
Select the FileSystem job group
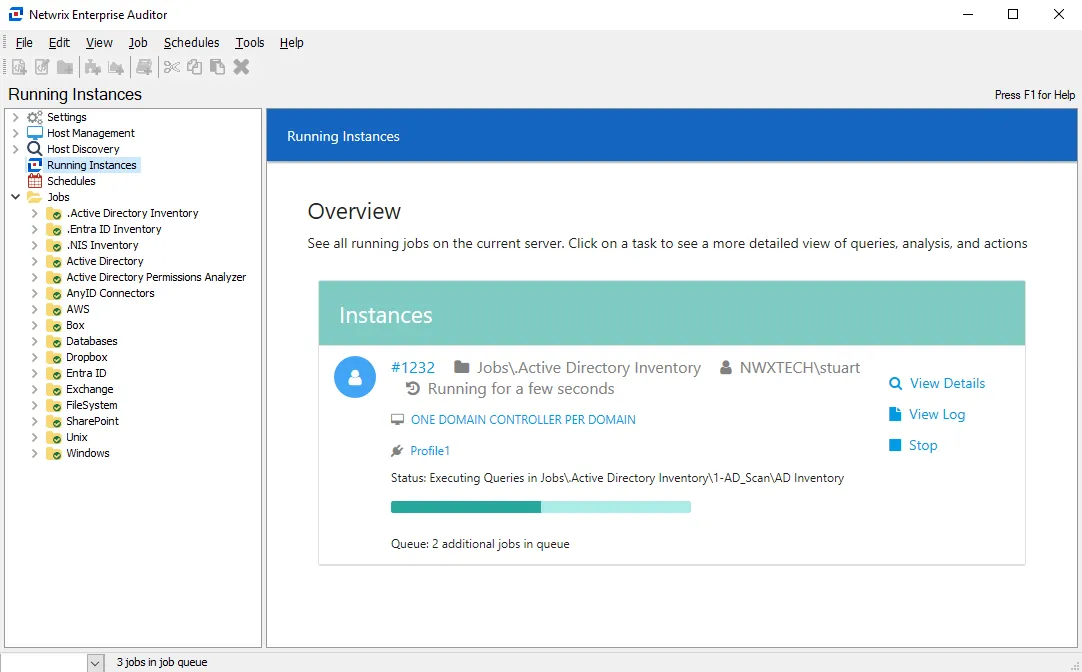(x=92, y=406)
